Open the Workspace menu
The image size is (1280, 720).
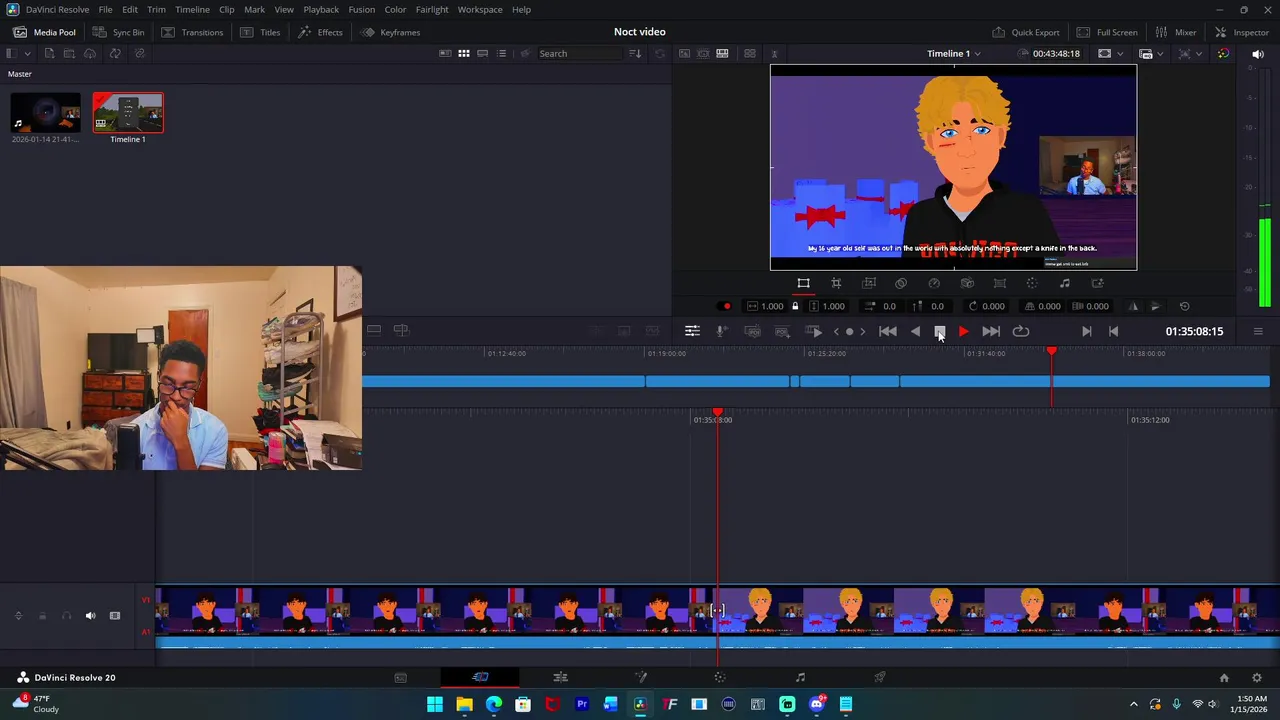tap(480, 9)
